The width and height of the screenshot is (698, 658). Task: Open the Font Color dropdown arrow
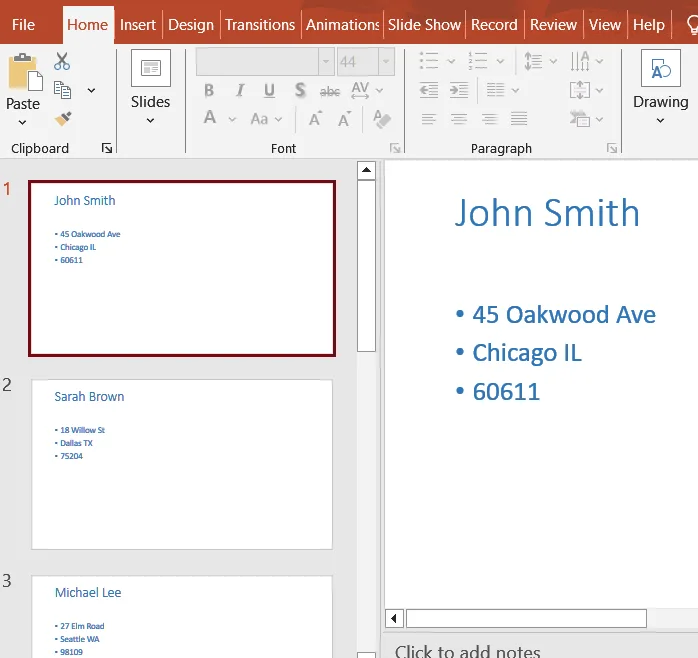232,119
